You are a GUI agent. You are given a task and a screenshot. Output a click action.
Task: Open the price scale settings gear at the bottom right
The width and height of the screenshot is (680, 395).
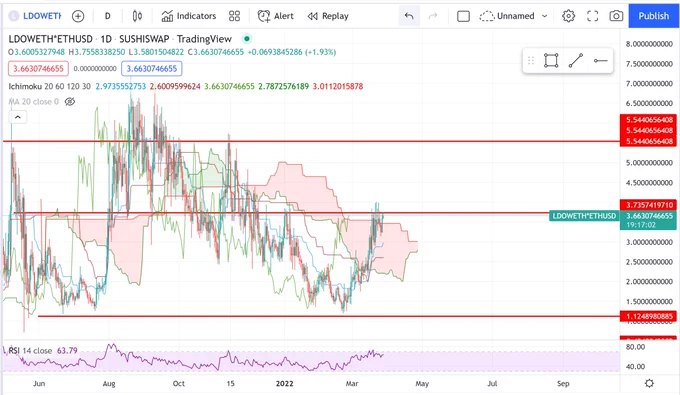pos(649,383)
